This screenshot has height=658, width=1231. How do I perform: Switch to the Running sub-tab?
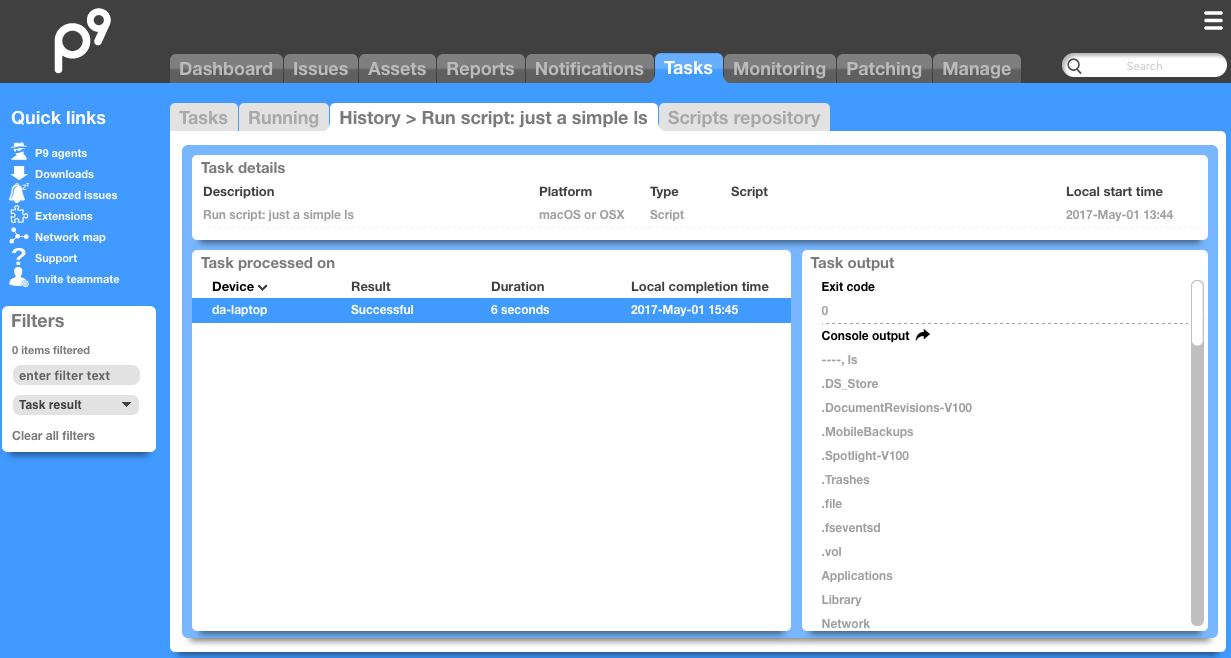[x=283, y=117]
